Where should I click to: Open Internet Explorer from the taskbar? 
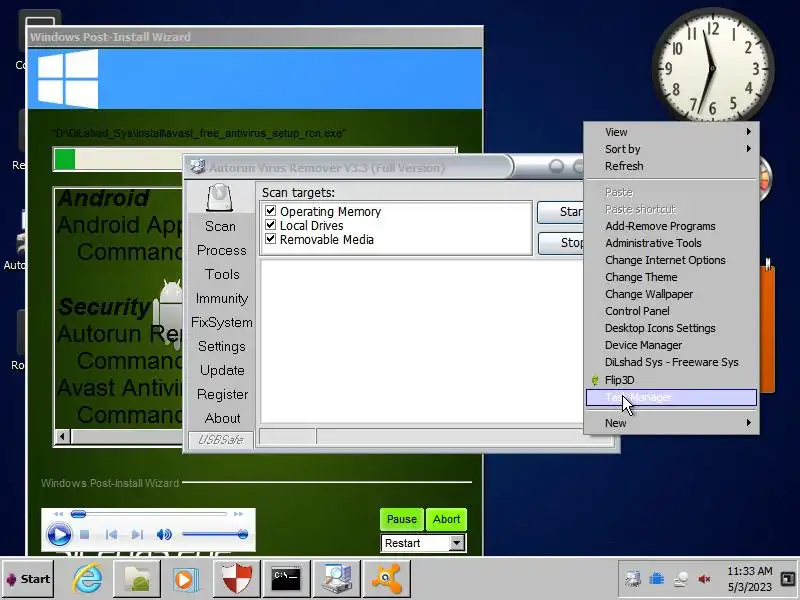pos(88,579)
